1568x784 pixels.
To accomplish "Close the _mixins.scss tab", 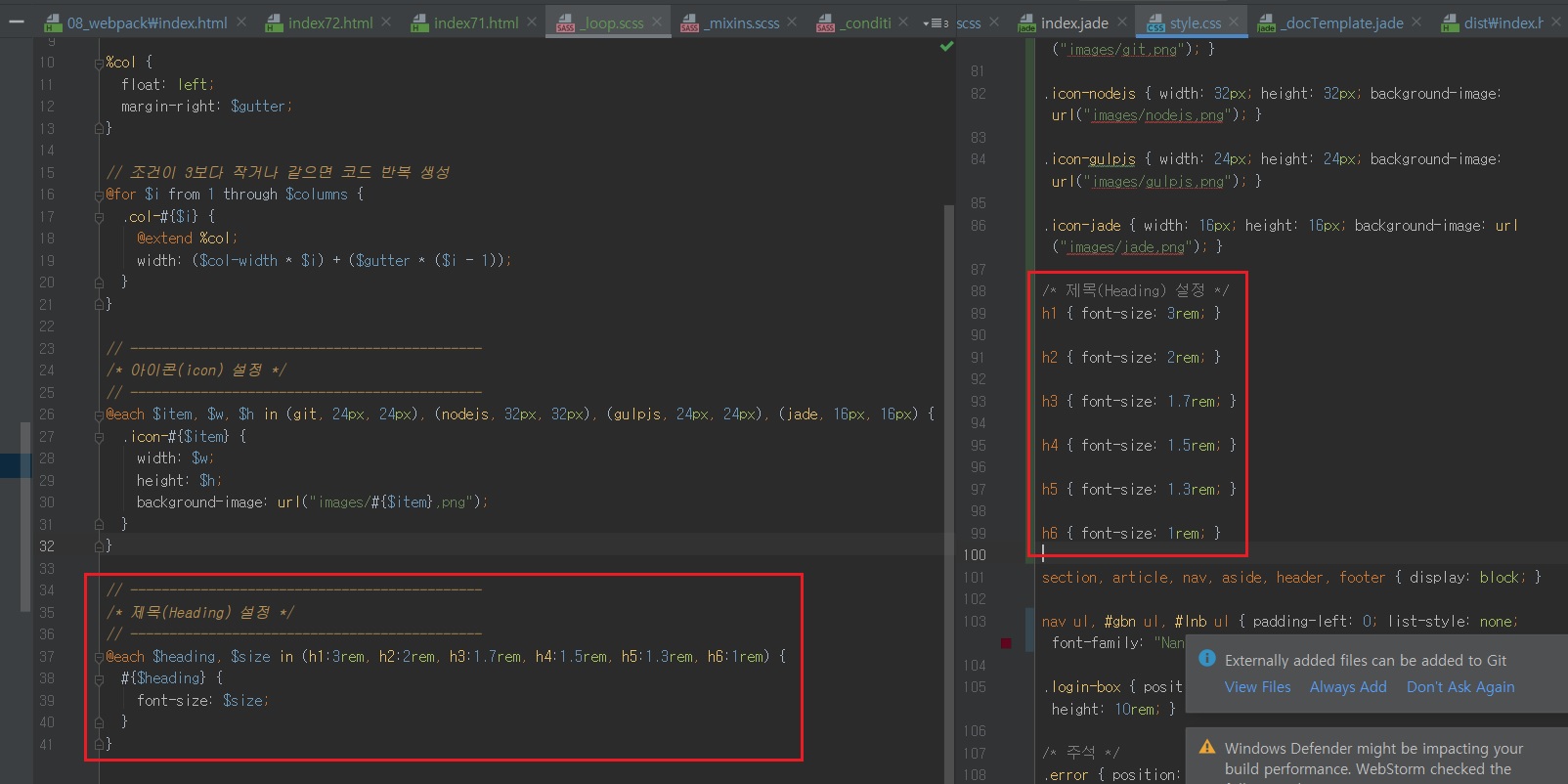I will (792, 22).
